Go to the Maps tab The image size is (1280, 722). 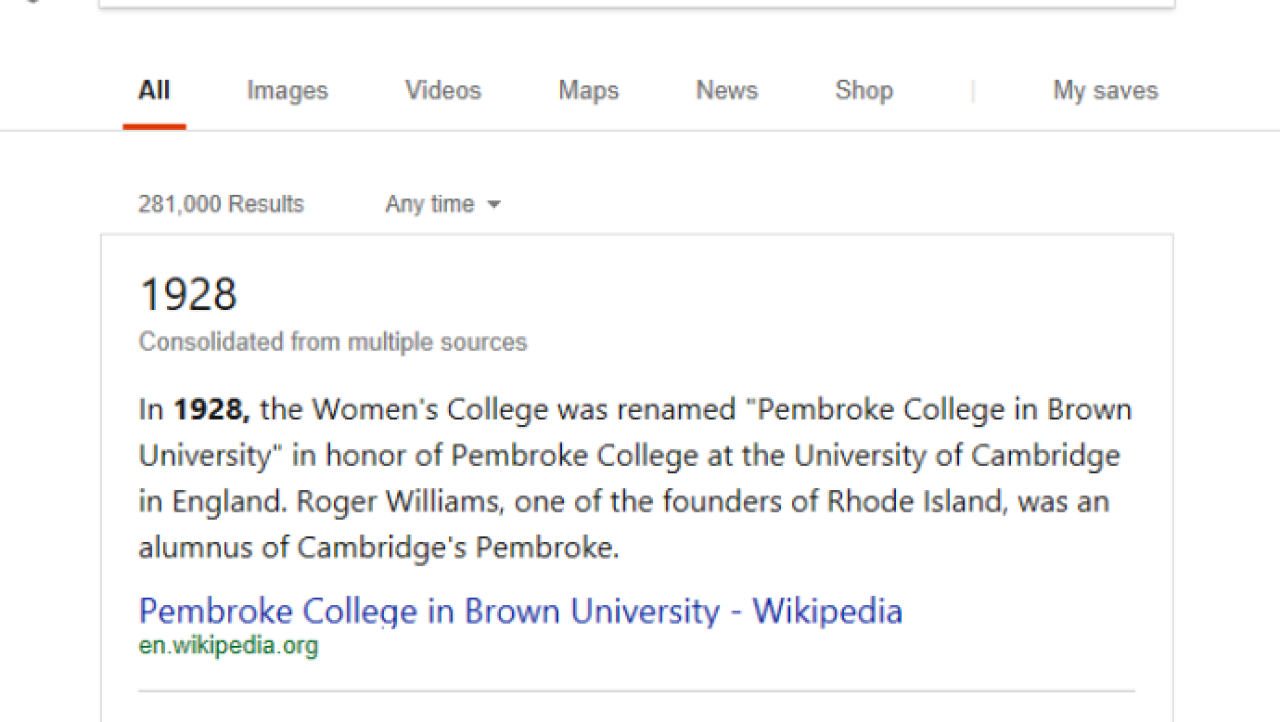pyautogui.click(x=588, y=91)
